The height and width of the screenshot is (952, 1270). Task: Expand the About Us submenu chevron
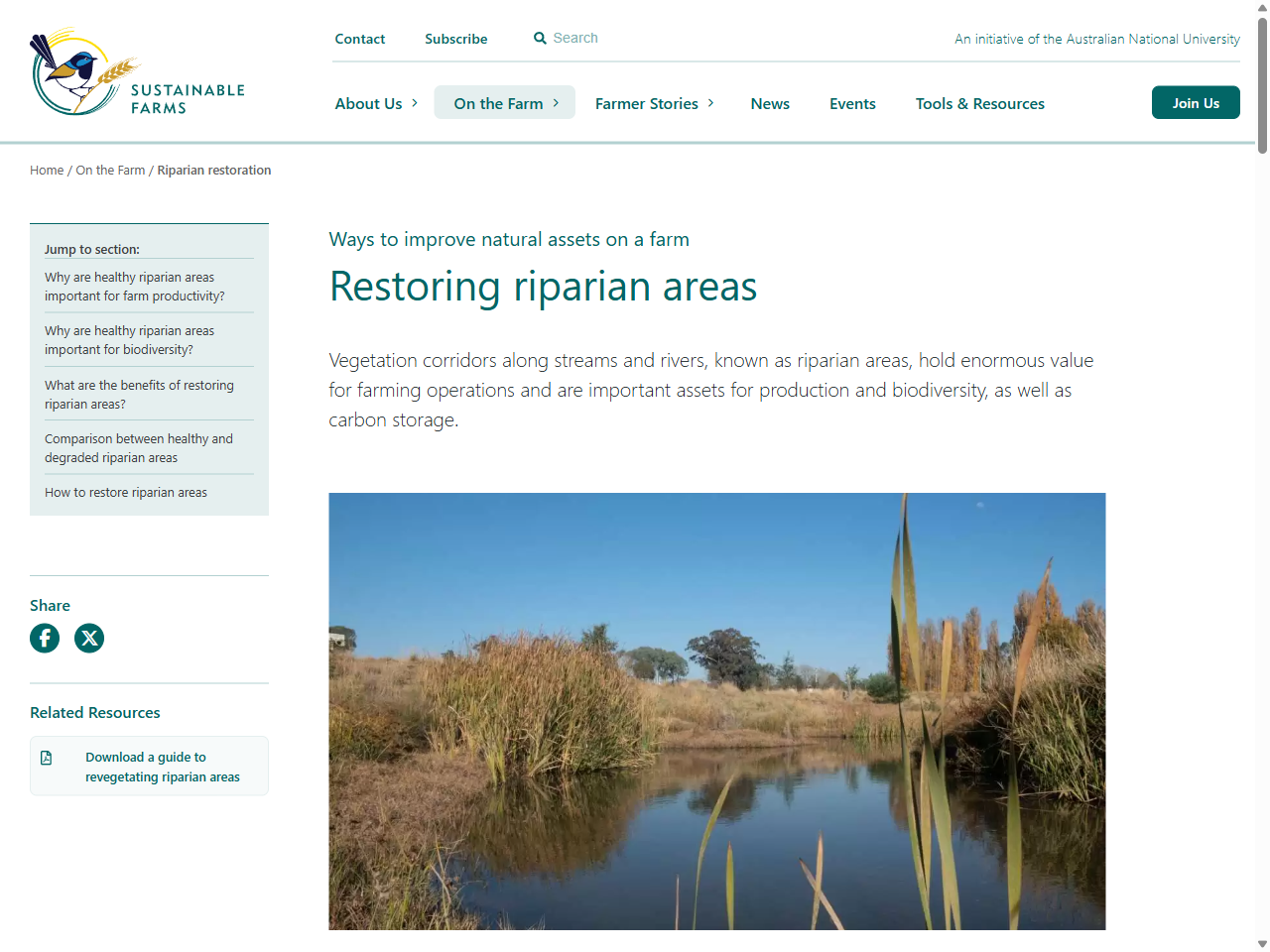point(414,103)
